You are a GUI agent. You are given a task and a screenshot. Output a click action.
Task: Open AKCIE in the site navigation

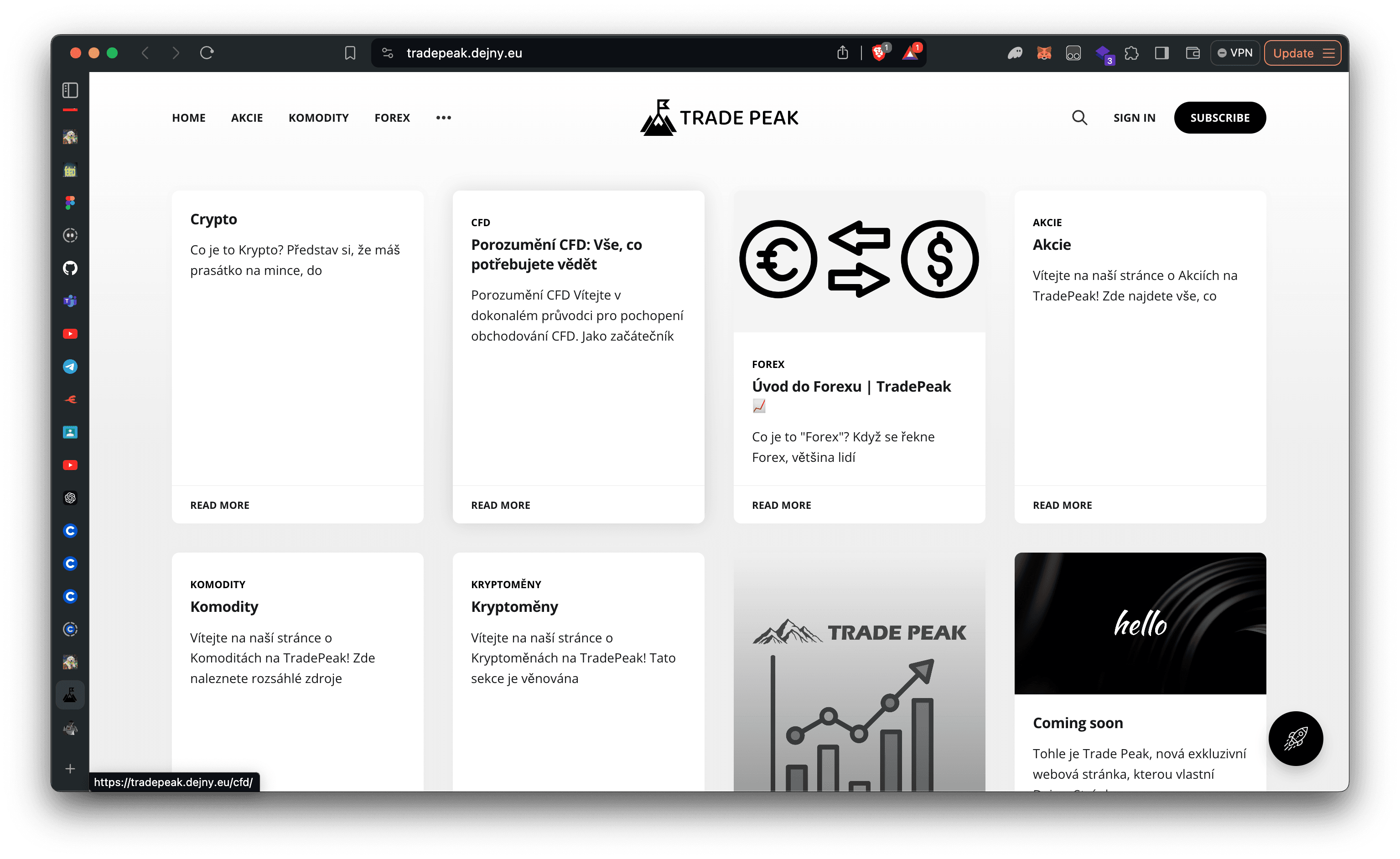click(x=247, y=118)
